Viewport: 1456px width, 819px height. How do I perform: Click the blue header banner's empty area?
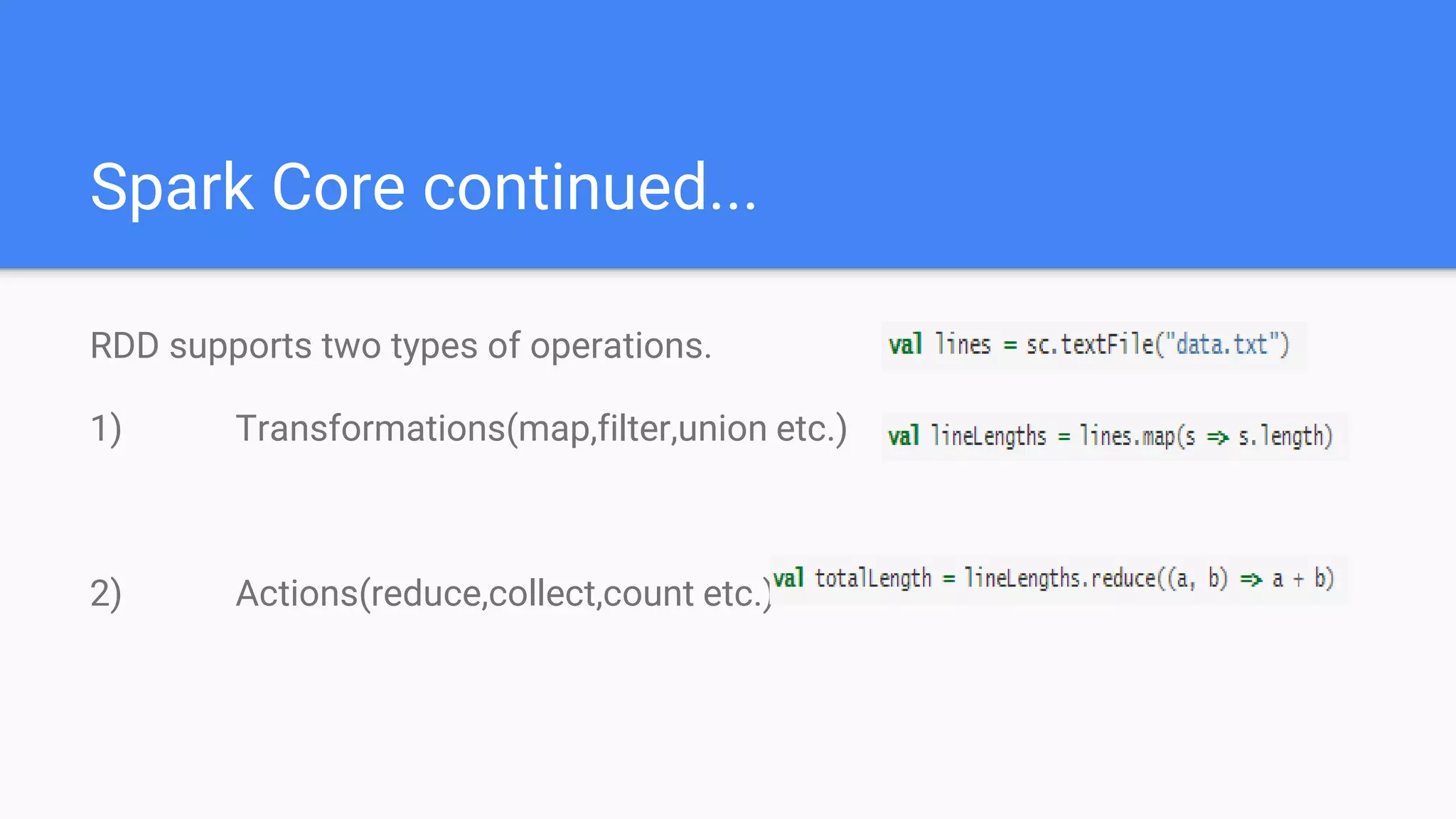tap(1066, 107)
